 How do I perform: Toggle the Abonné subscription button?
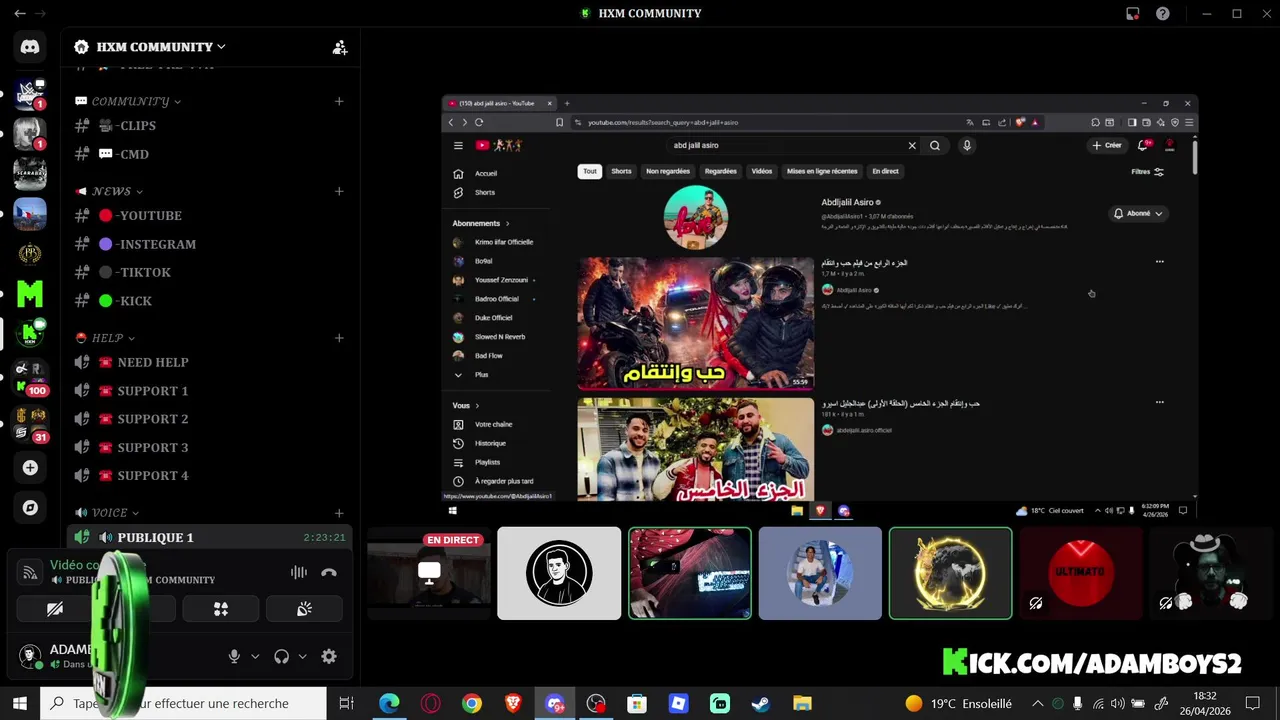pyautogui.click(x=1138, y=213)
